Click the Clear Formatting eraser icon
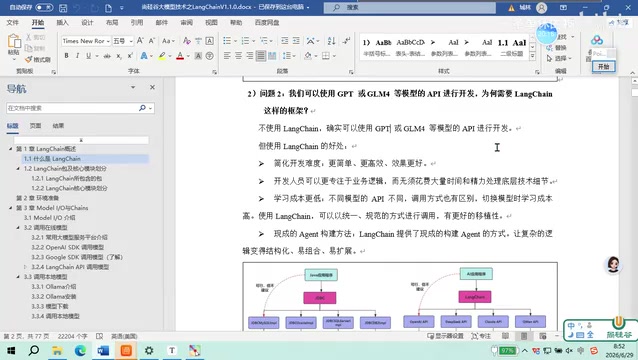The width and height of the screenshot is (638, 360). click(187, 41)
